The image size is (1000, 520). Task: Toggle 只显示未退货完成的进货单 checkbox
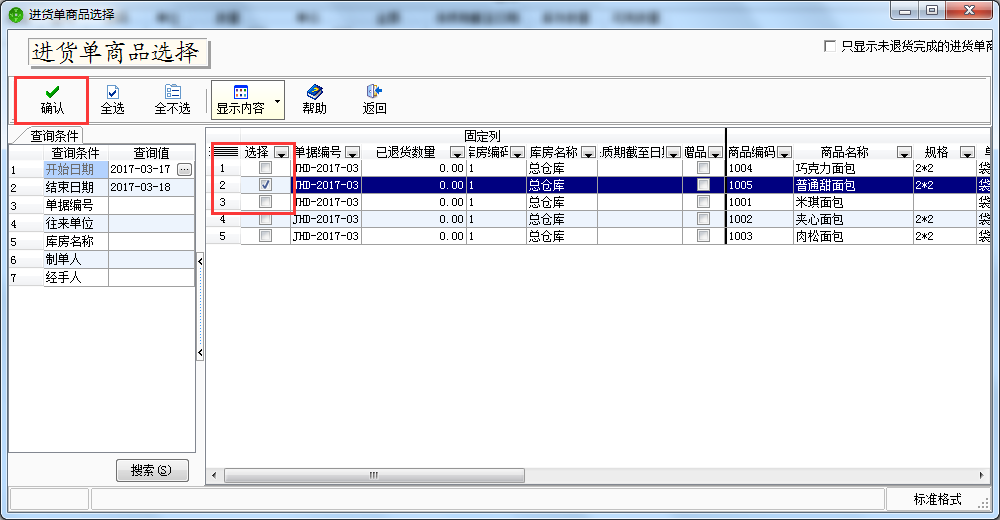coord(830,46)
